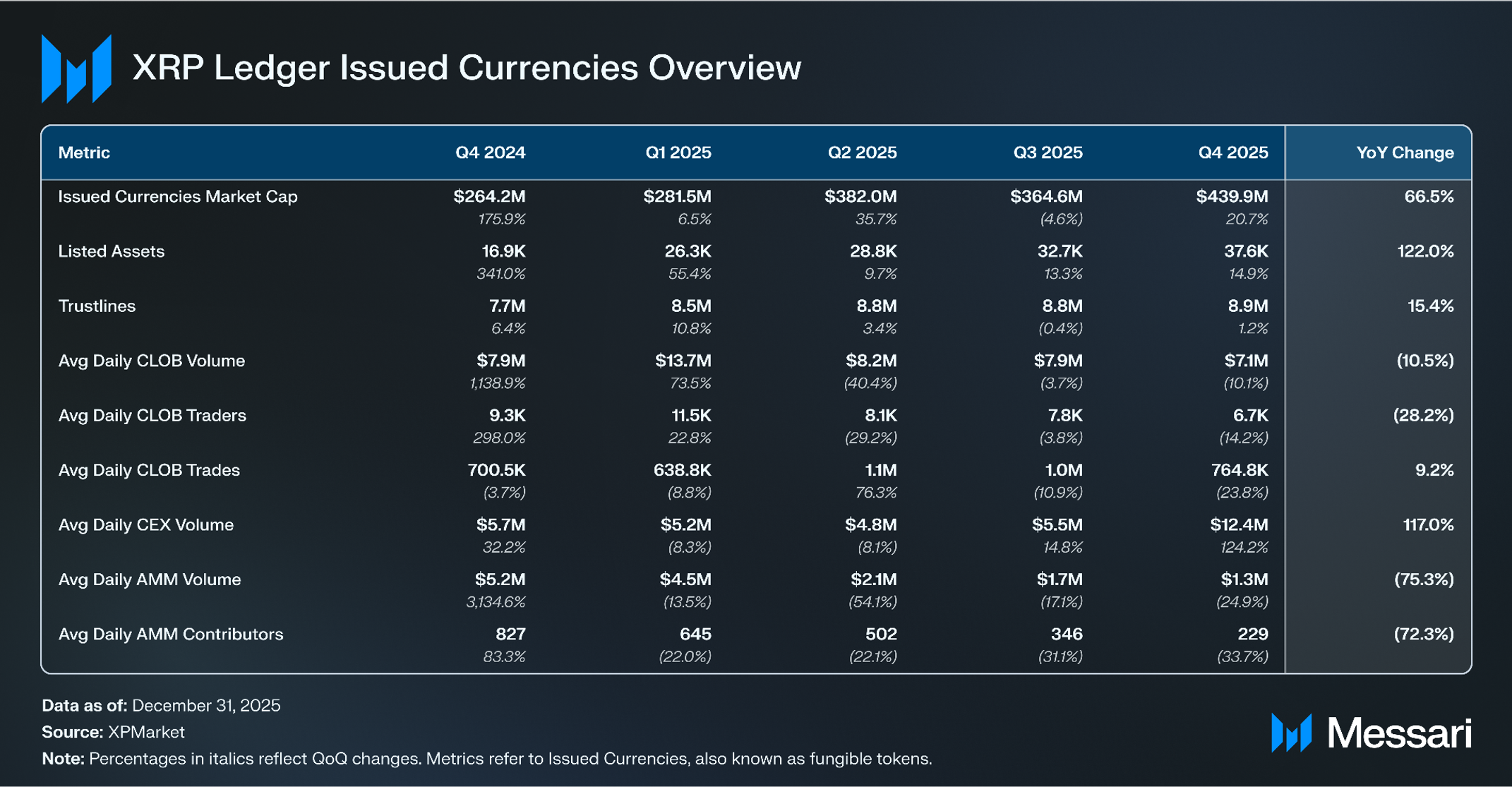This screenshot has height=787, width=1512.
Task: Select Avg Daily AMM Contributors label
Action: click(x=171, y=634)
